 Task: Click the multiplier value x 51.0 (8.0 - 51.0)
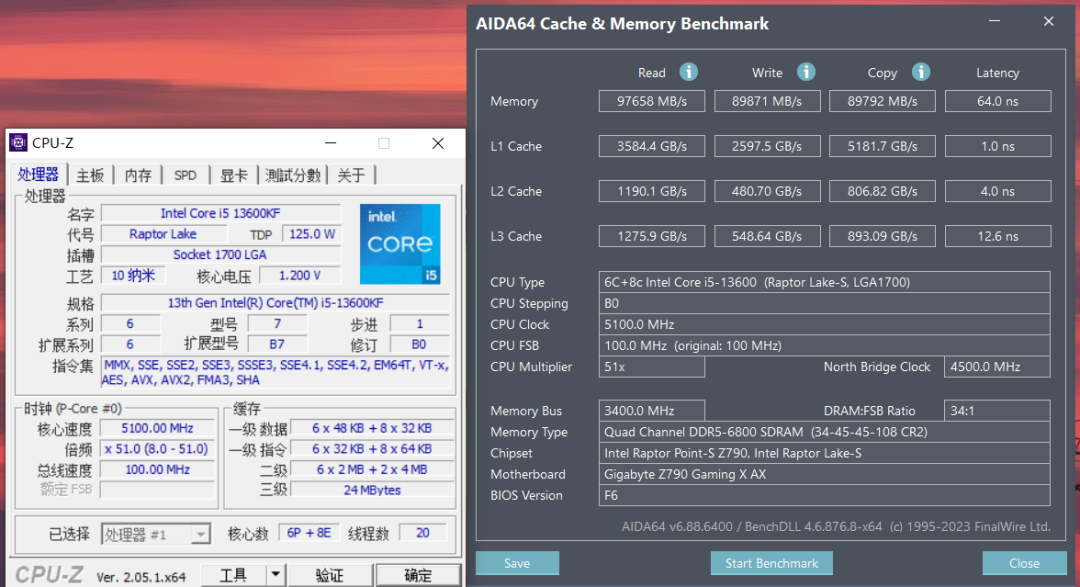(157, 449)
